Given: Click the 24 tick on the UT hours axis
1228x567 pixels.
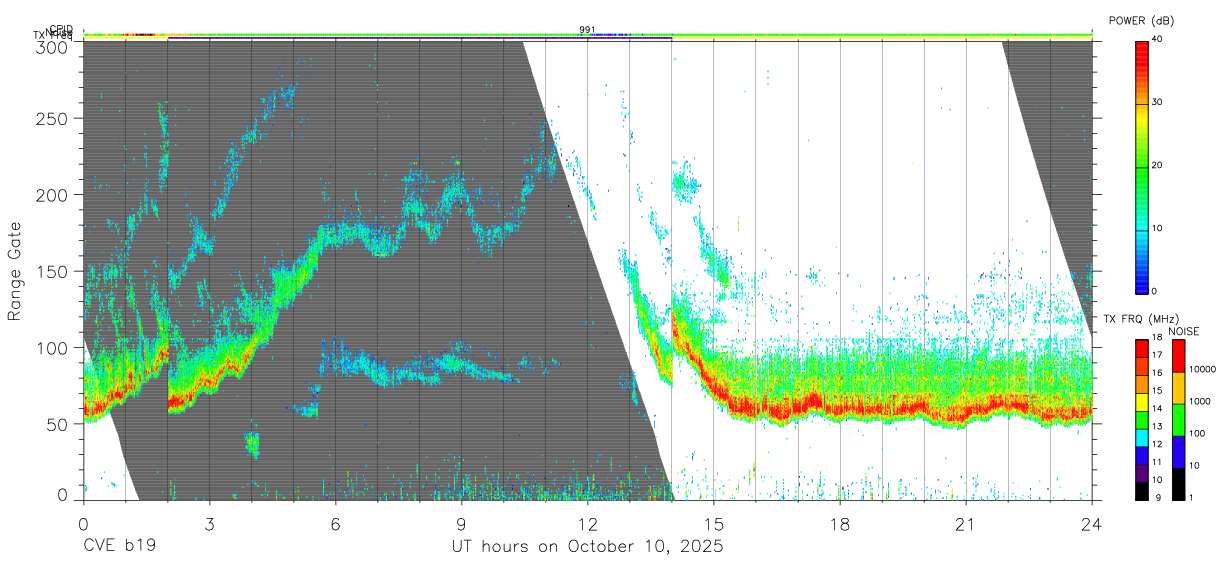Looking at the screenshot, I should [1091, 524].
